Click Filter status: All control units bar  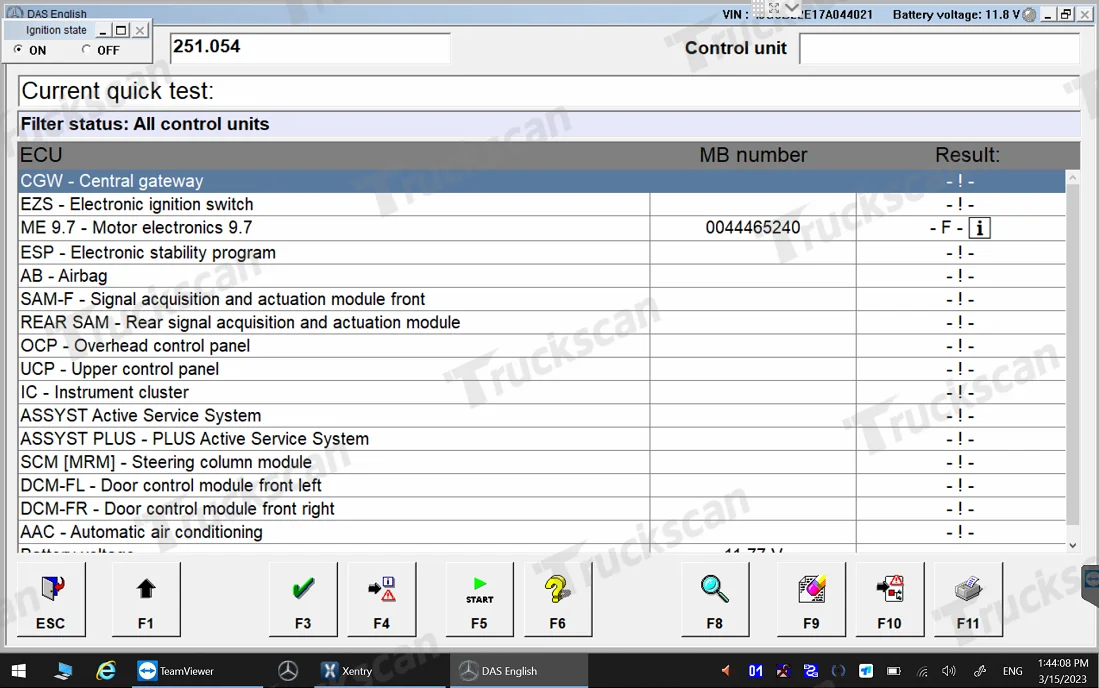549,124
